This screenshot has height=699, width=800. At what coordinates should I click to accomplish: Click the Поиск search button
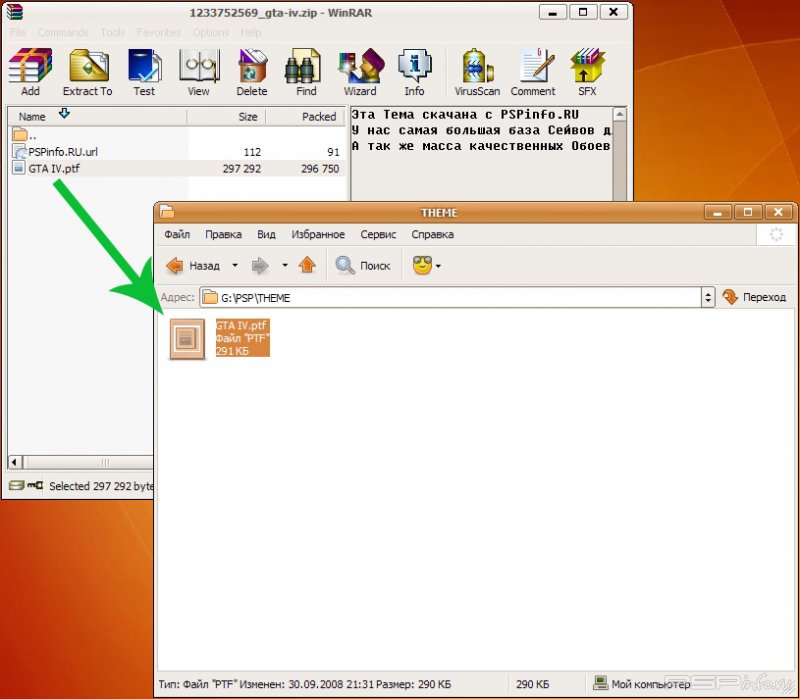point(363,266)
